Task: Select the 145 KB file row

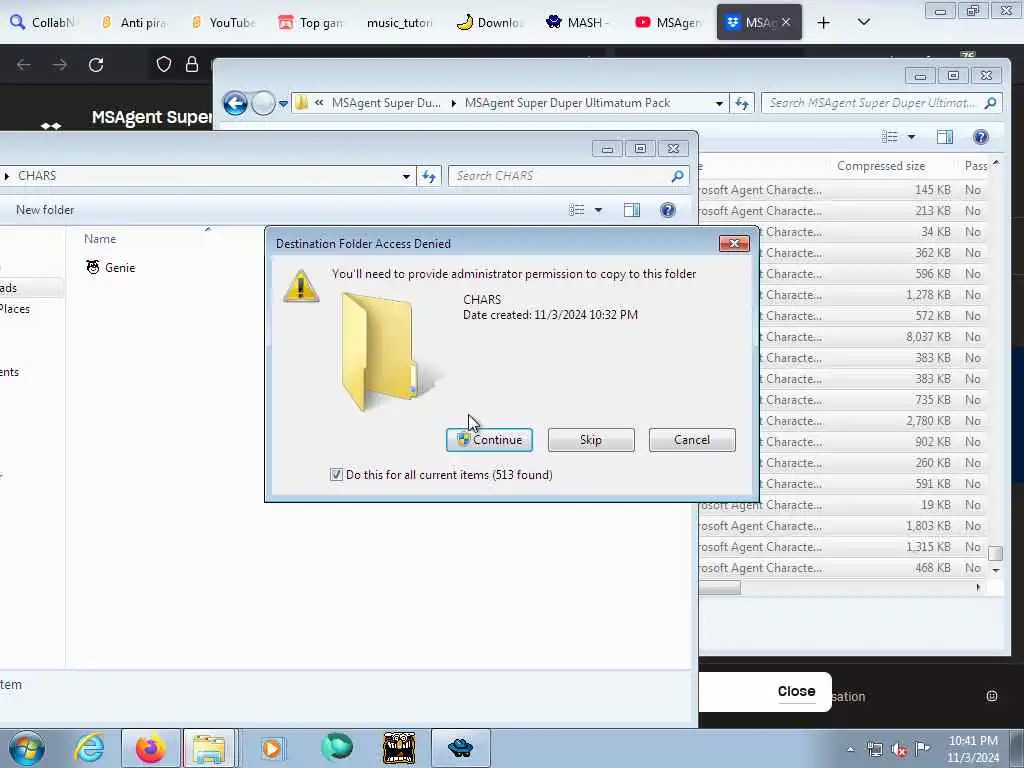Action: [x=842, y=190]
